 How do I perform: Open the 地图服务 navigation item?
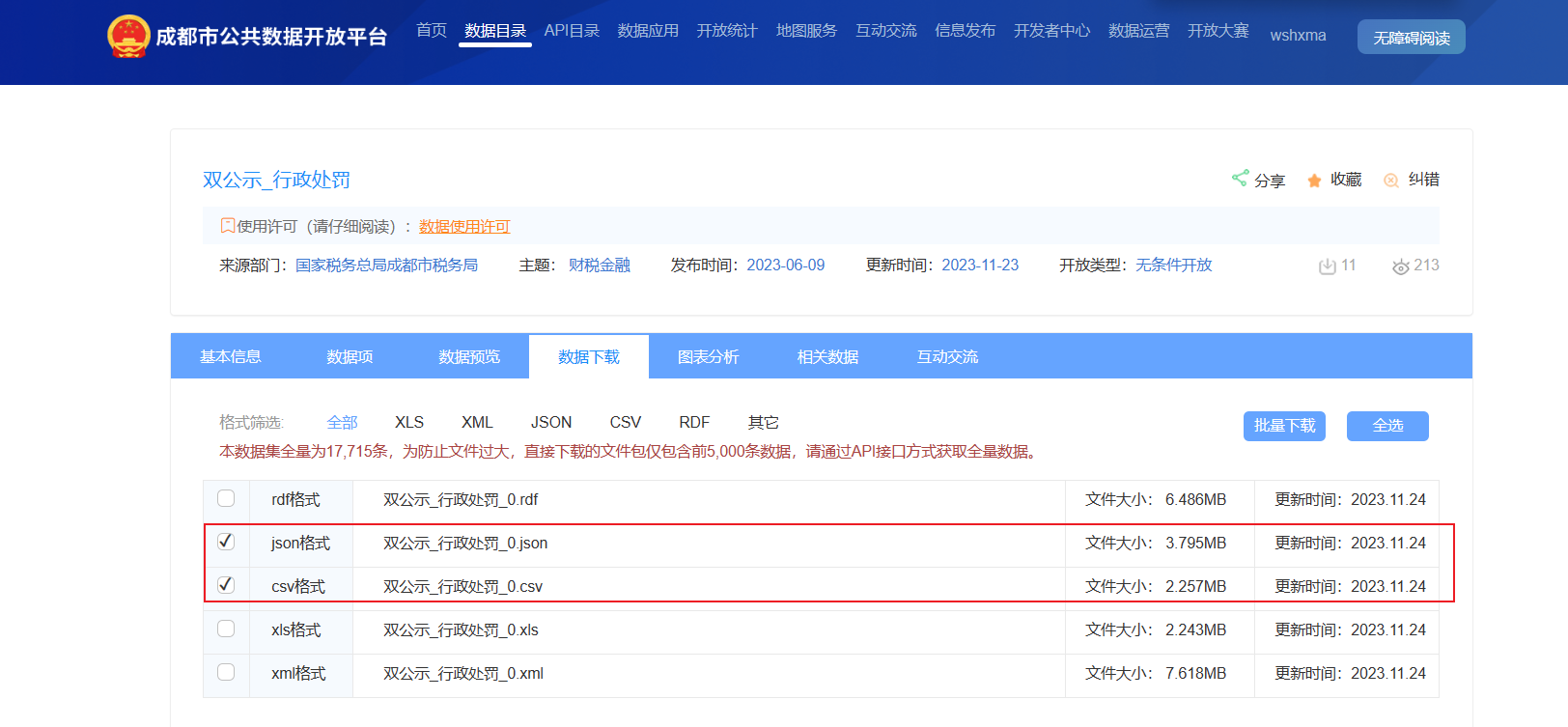[x=806, y=31]
